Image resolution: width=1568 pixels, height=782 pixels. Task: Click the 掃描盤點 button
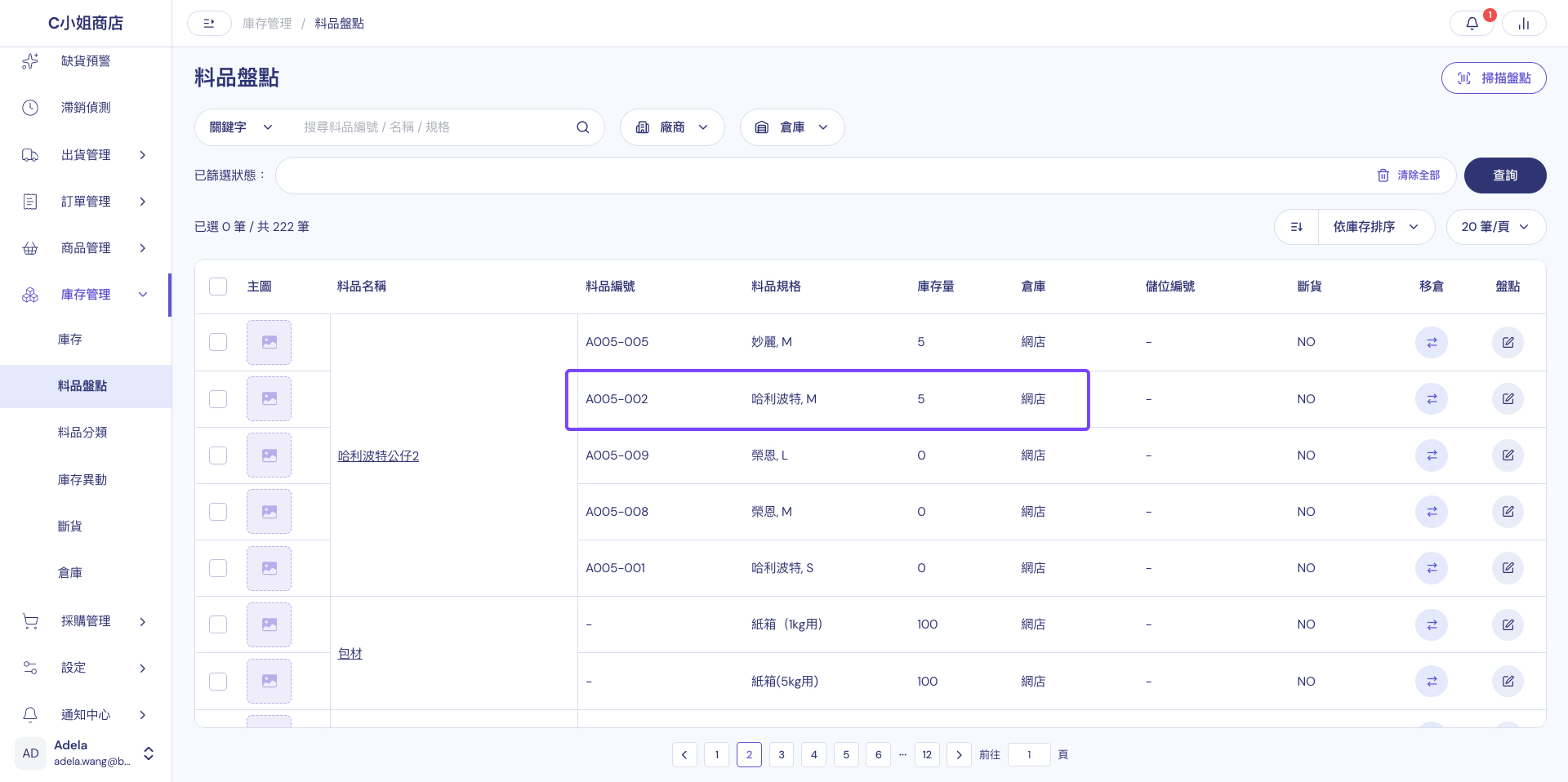1494,78
